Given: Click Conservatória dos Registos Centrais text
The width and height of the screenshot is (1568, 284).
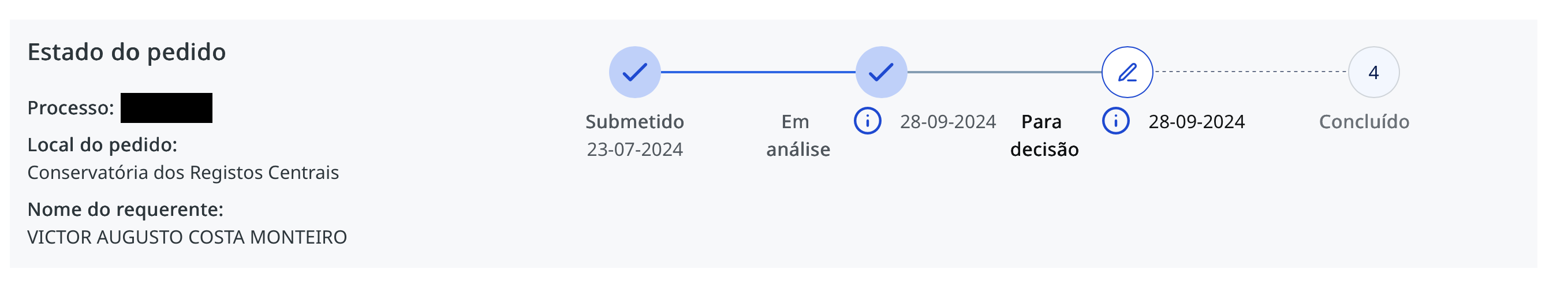Looking at the screenshot, I should (x=182, y=173).
